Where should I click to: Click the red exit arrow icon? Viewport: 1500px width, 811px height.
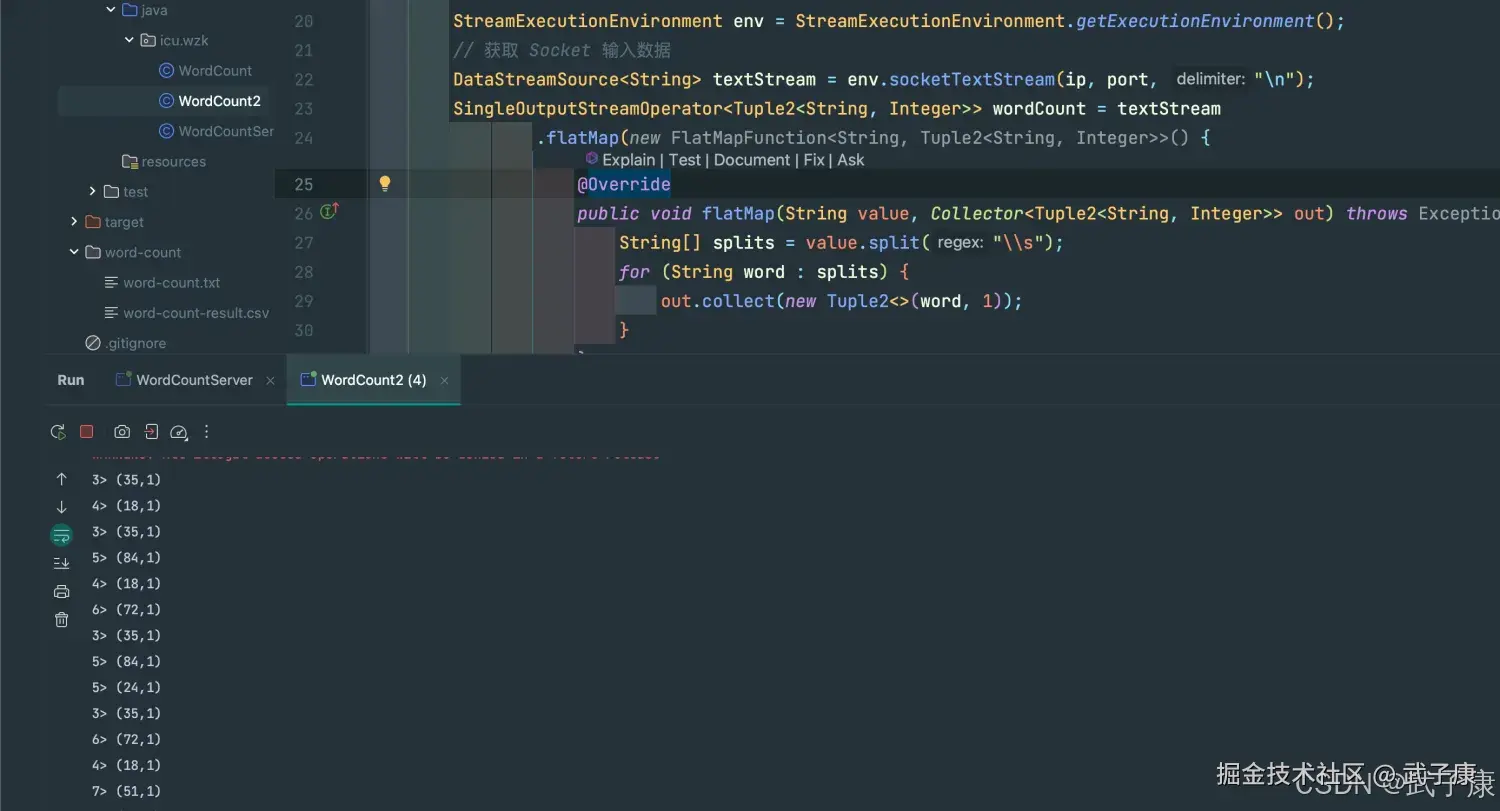151,432
